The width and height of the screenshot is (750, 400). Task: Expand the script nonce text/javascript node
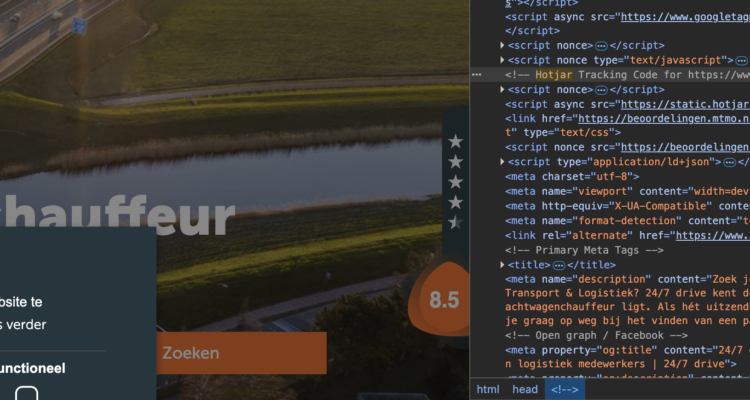click(502, 61)
